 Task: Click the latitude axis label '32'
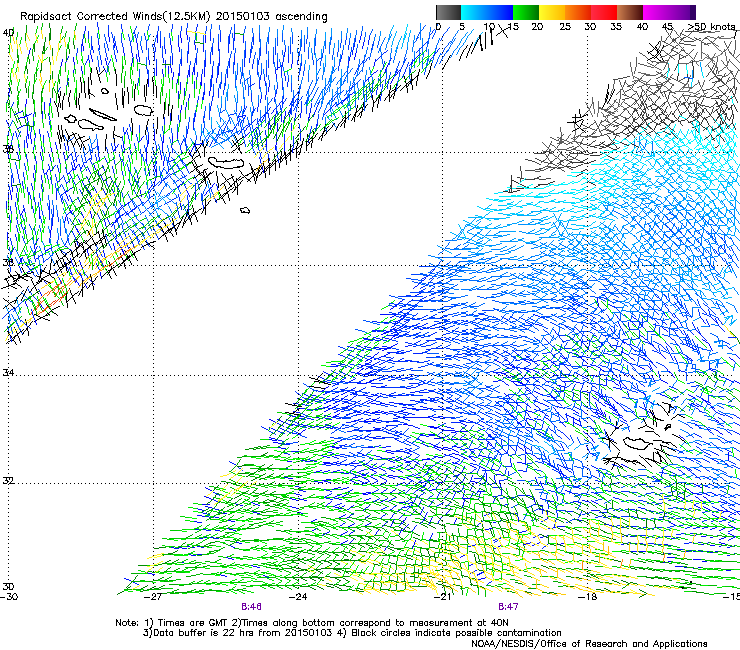tap(8, 481)
